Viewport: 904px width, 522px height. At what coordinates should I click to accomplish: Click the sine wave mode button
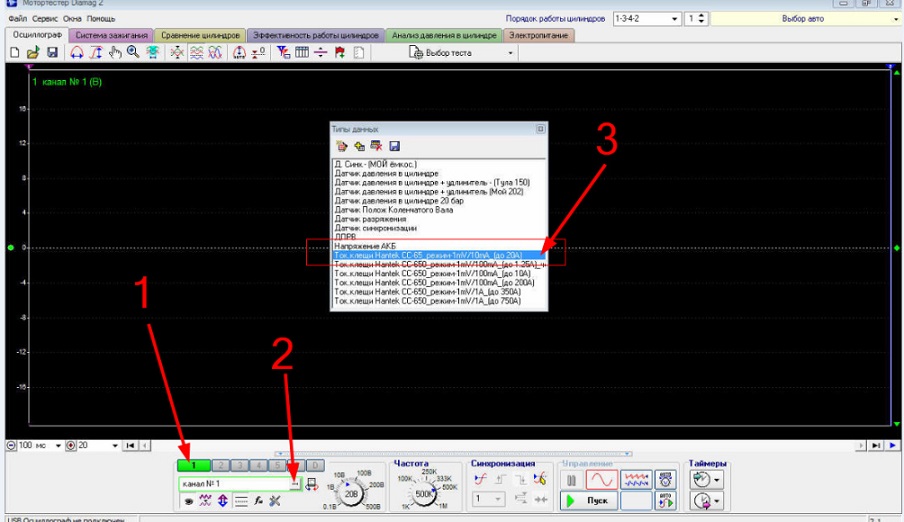[x=602, y=479]
